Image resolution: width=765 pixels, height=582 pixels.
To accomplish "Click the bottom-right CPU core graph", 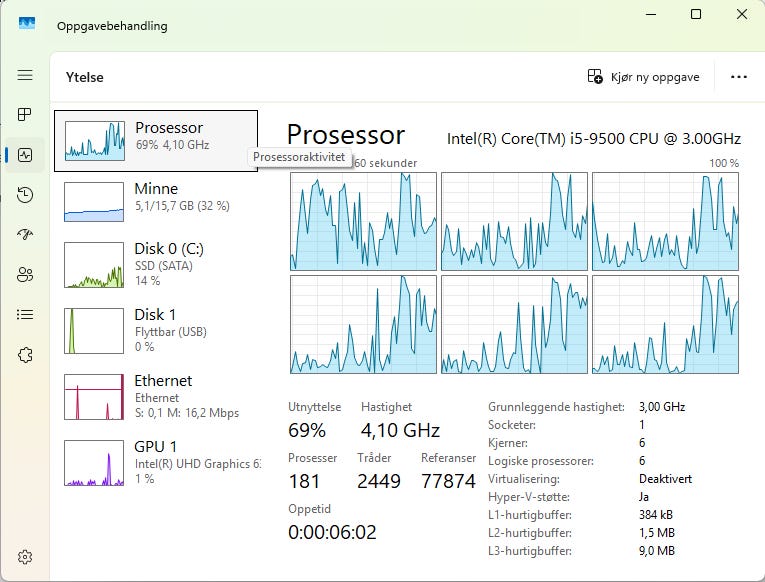I will 665,325.
